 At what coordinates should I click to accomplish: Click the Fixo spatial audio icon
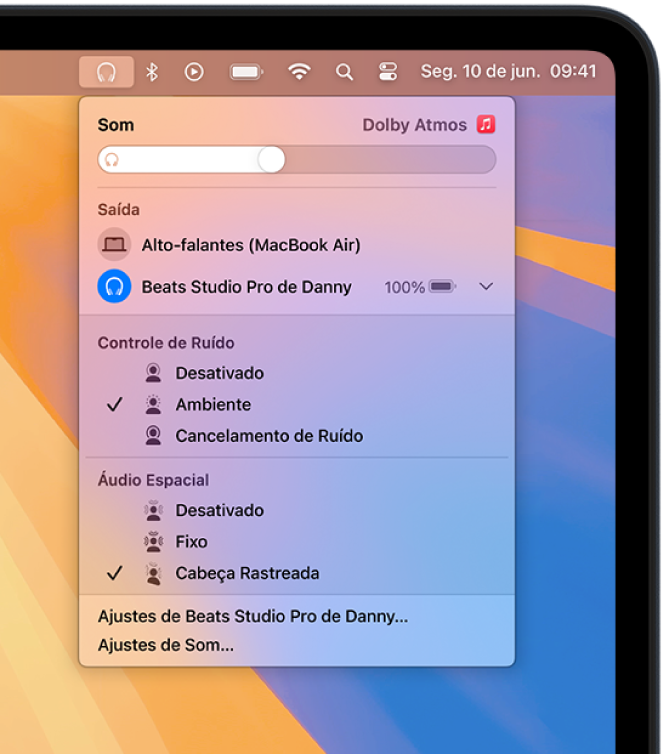[x=154, y=542]
